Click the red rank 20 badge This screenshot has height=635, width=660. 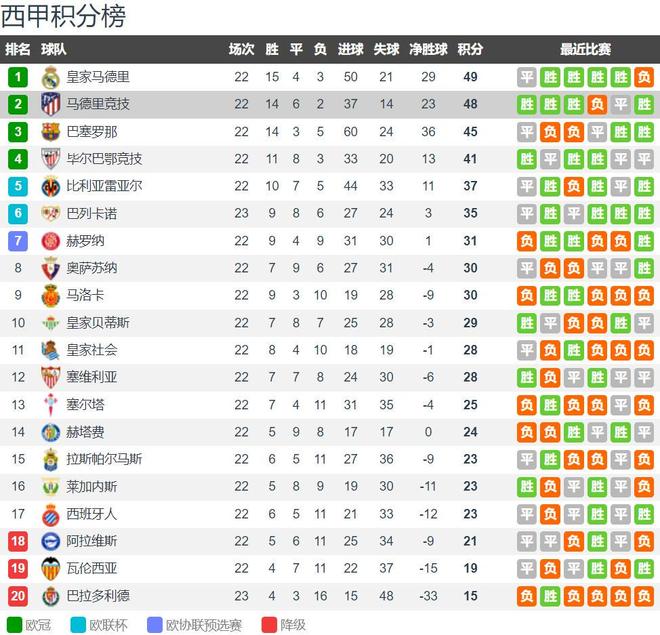click(x=18, y=596)
